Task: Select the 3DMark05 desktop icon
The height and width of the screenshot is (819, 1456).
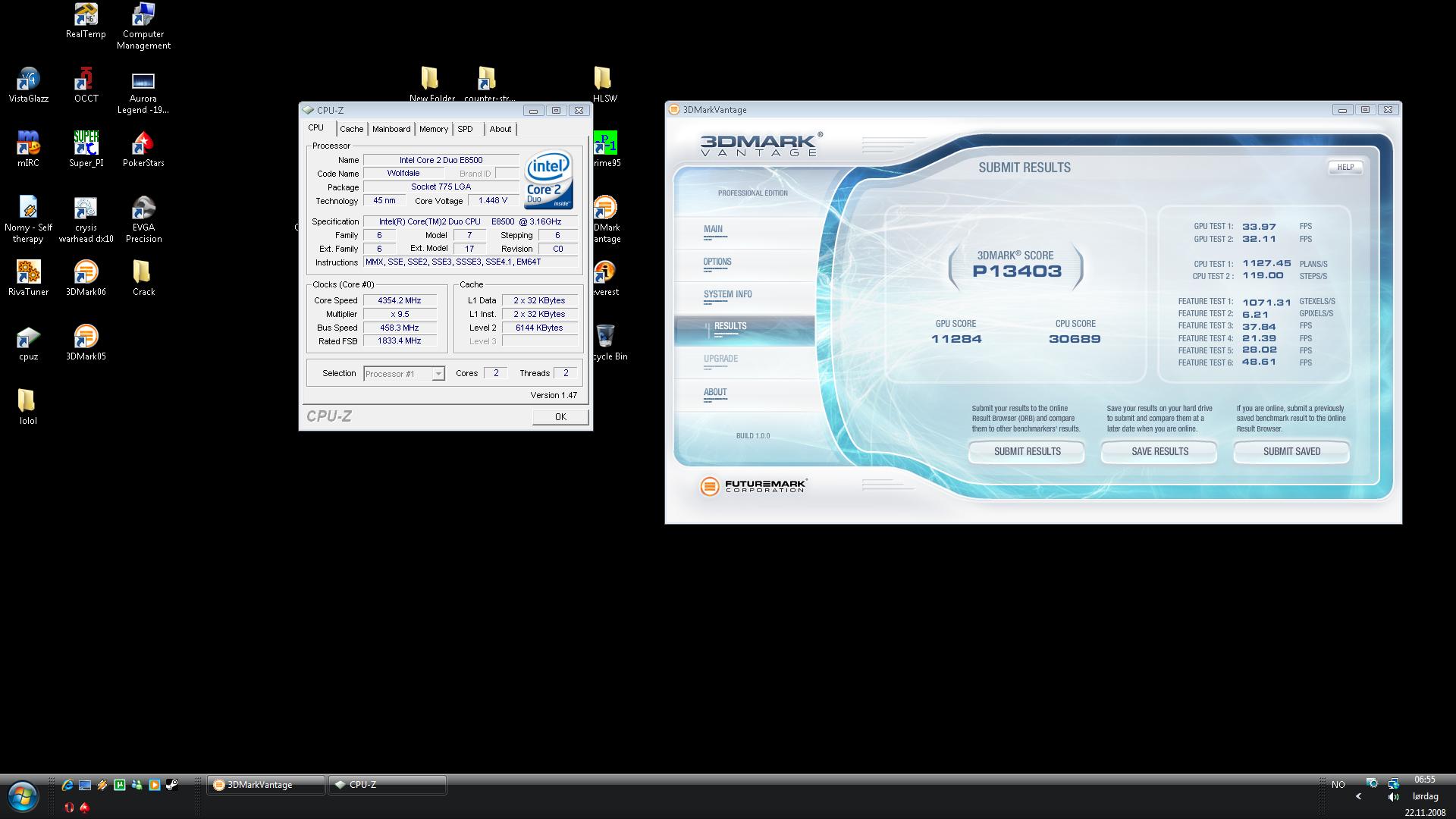Action: 86,343
